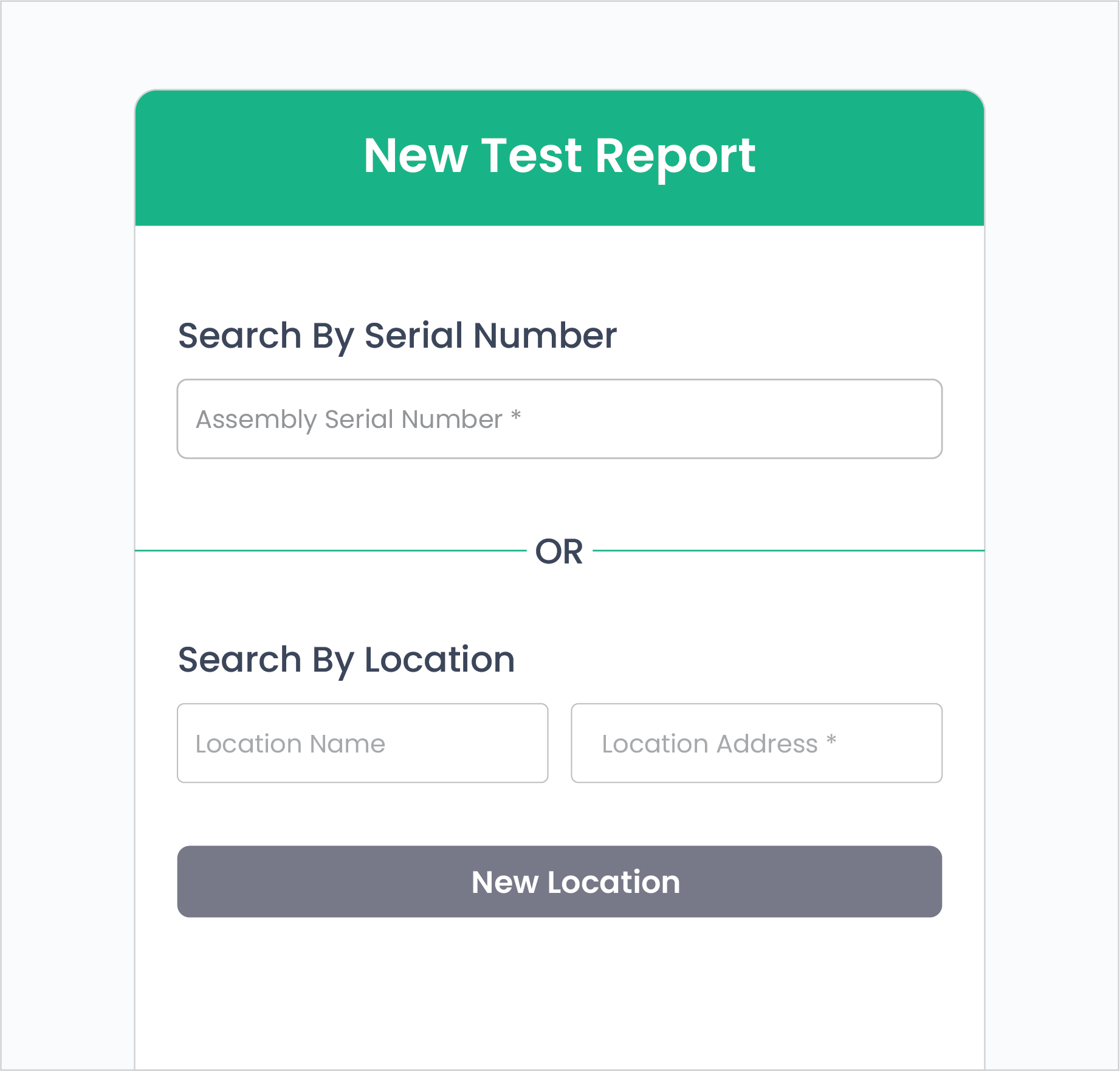This screenshot has height=1071, width=1120.
Task: Click the word Location on the gray button
Action: pyautogui.click(x=614, y=882)
